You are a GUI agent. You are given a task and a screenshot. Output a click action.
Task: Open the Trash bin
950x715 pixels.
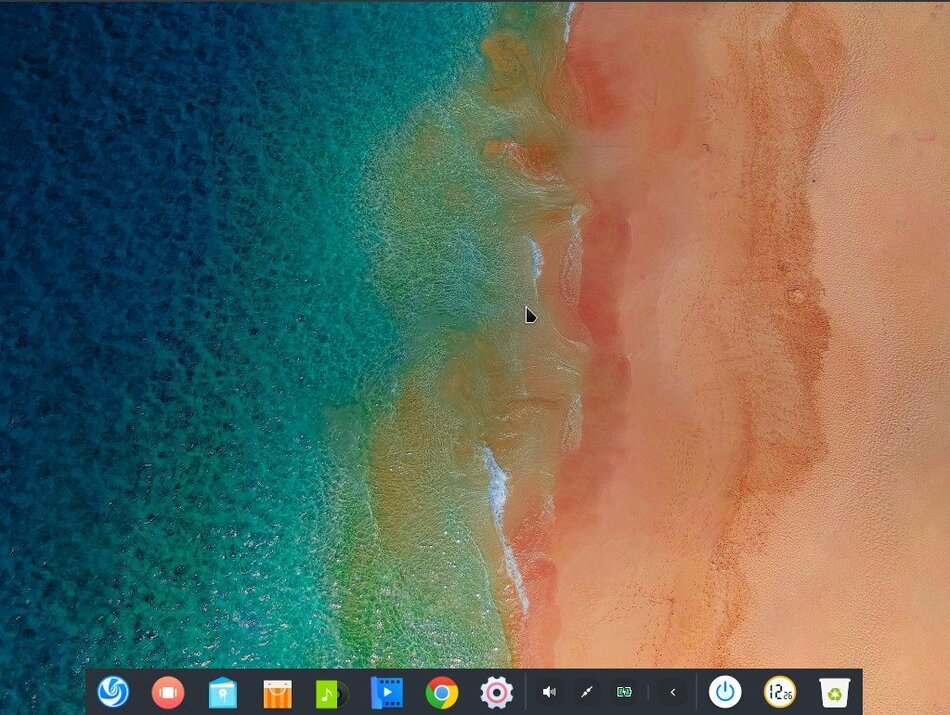pos(835,691)
